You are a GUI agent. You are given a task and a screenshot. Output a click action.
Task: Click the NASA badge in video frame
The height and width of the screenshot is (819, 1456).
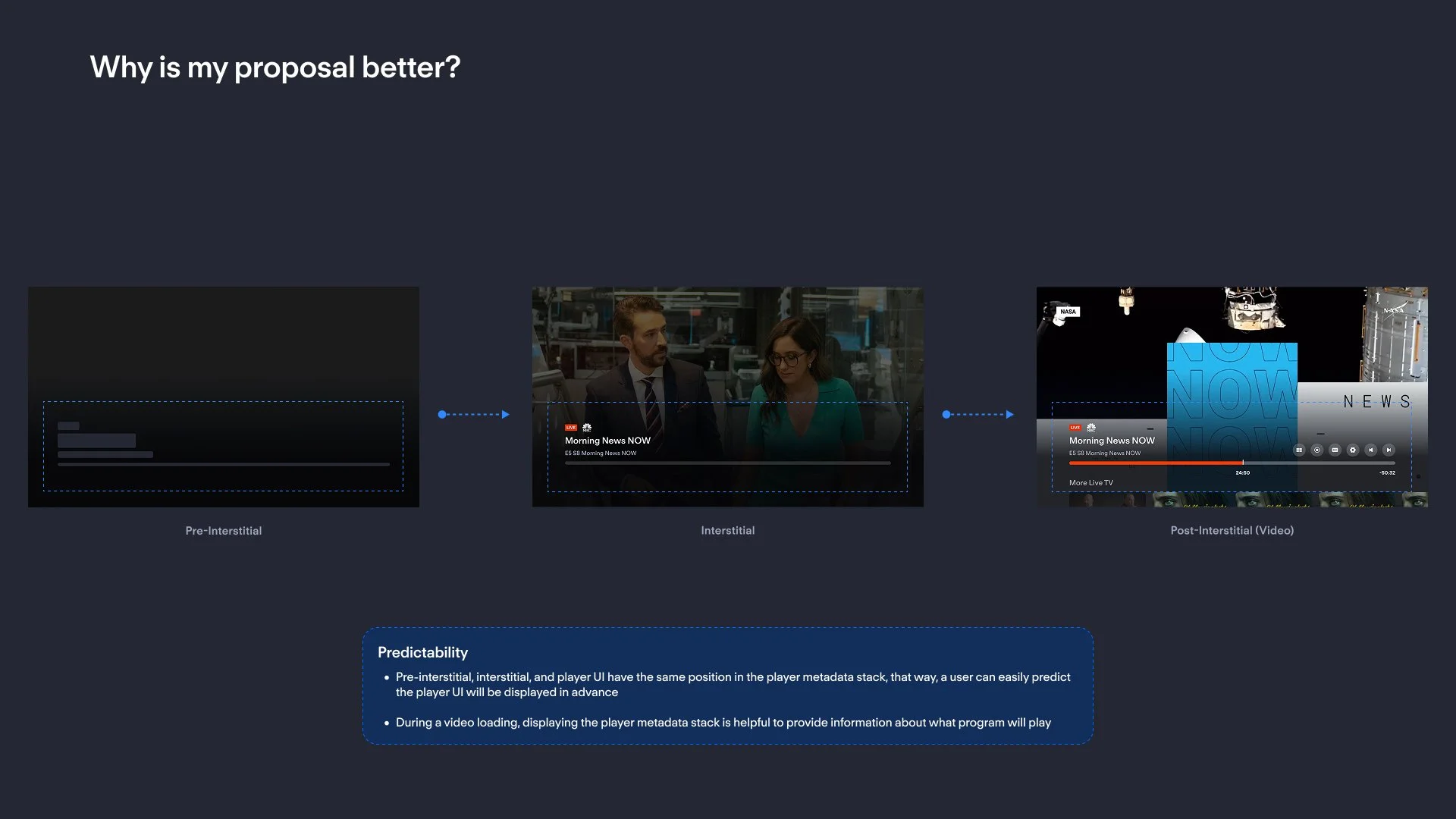[x=1068, y=312]
